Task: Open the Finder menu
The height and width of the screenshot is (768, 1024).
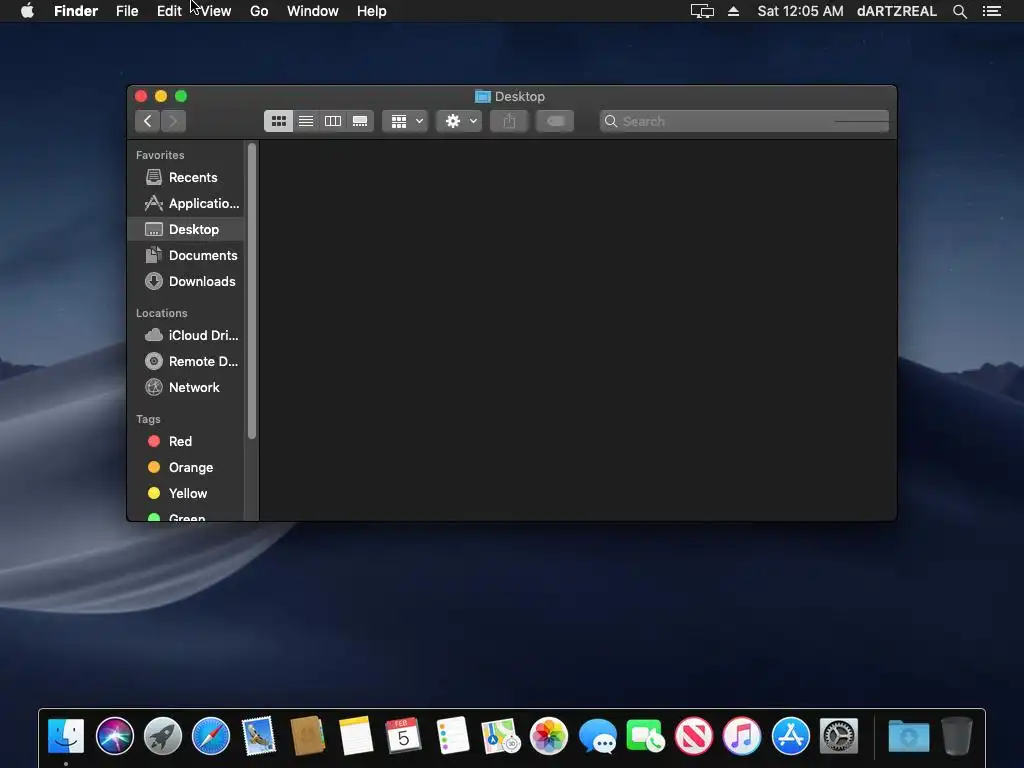Action: coord(76,11)
